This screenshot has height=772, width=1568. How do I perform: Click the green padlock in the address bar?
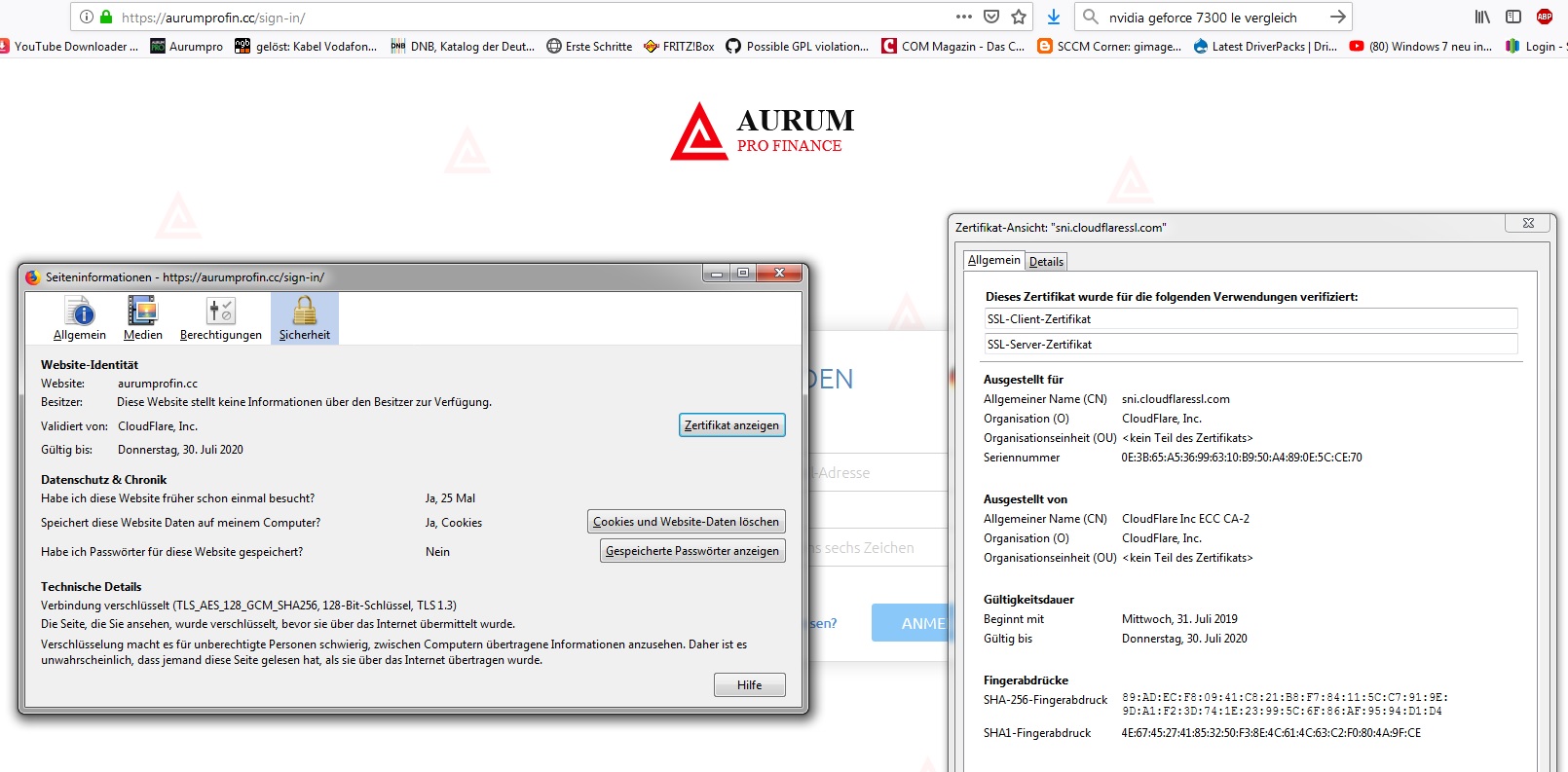point(106,17)
